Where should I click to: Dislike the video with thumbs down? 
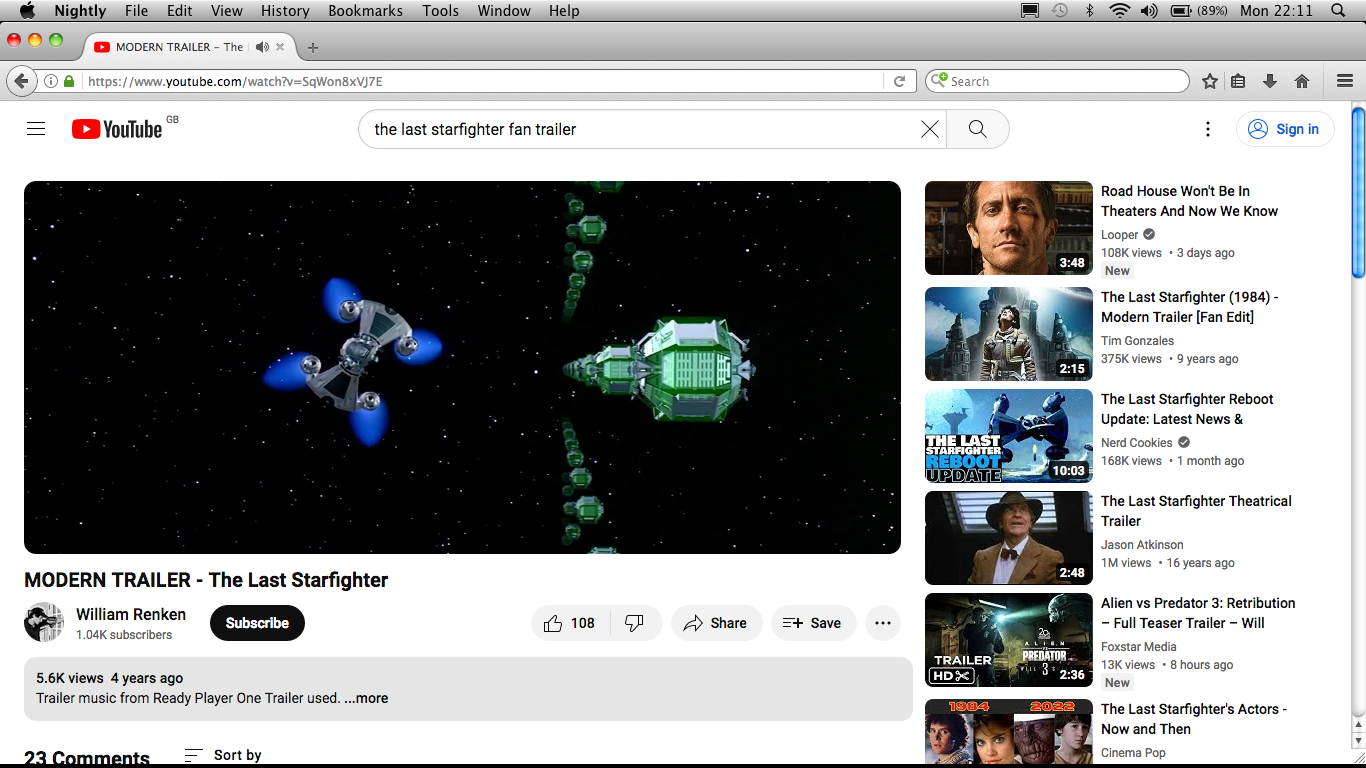click(635, 623)
